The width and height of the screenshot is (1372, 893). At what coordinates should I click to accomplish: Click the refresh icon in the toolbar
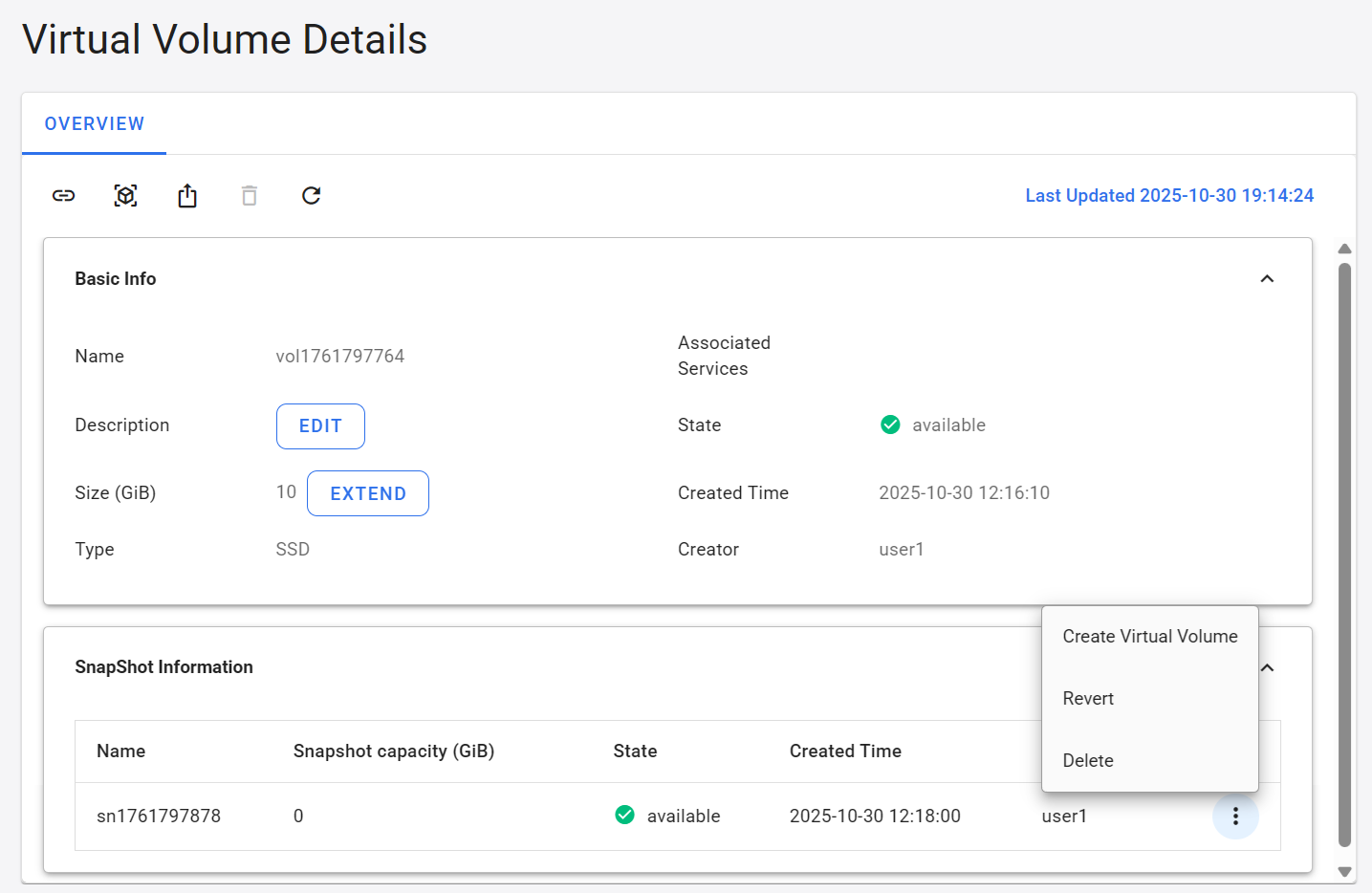tap(311, 195)
